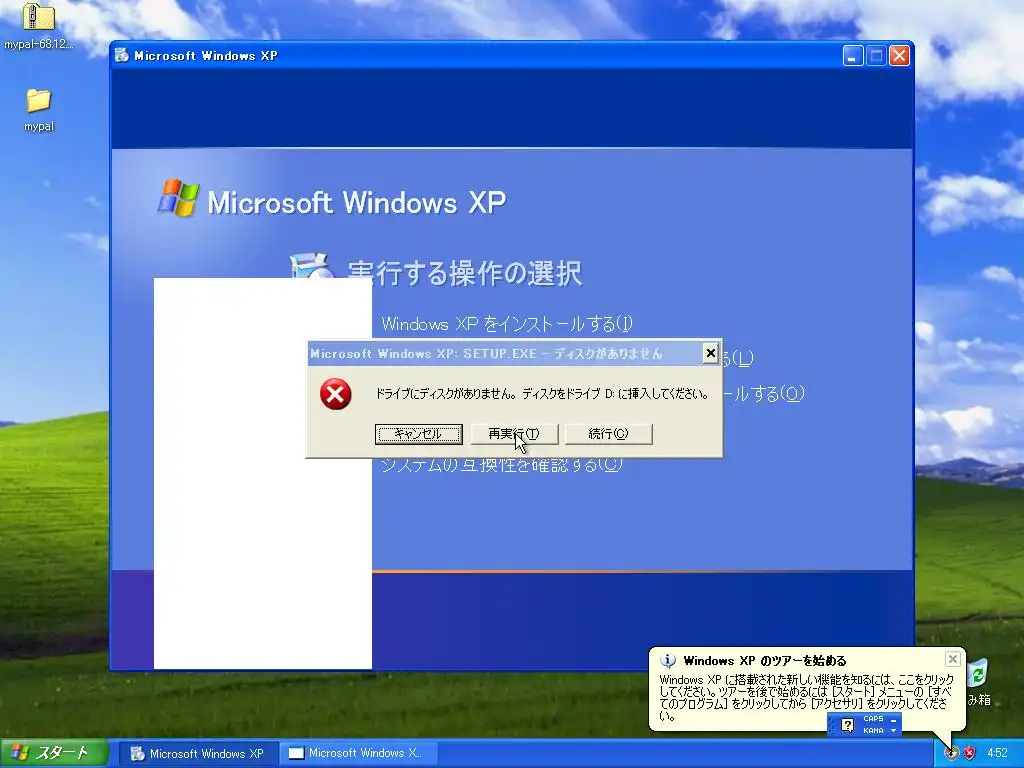The height and width of the screenshot is (768, 1024).
Task: Open the スタート menu button
Action: (54, 753)
